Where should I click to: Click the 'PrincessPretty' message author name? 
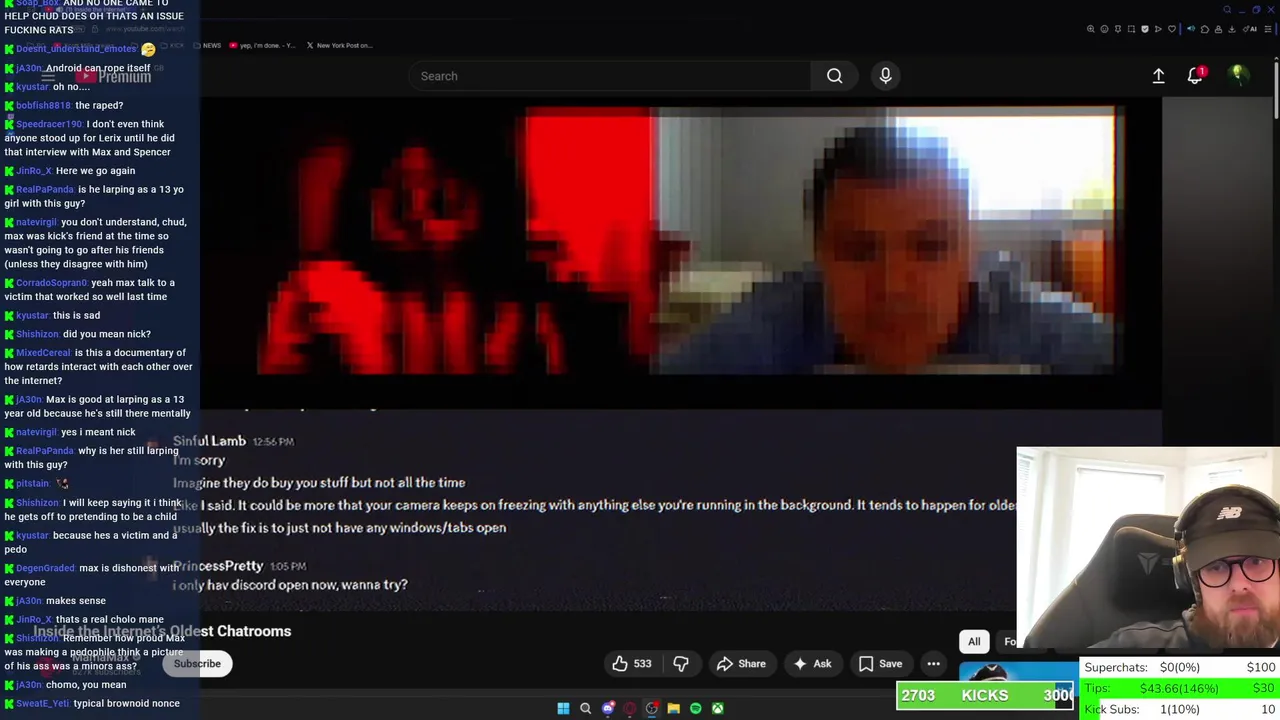click(x=218, y=566)
